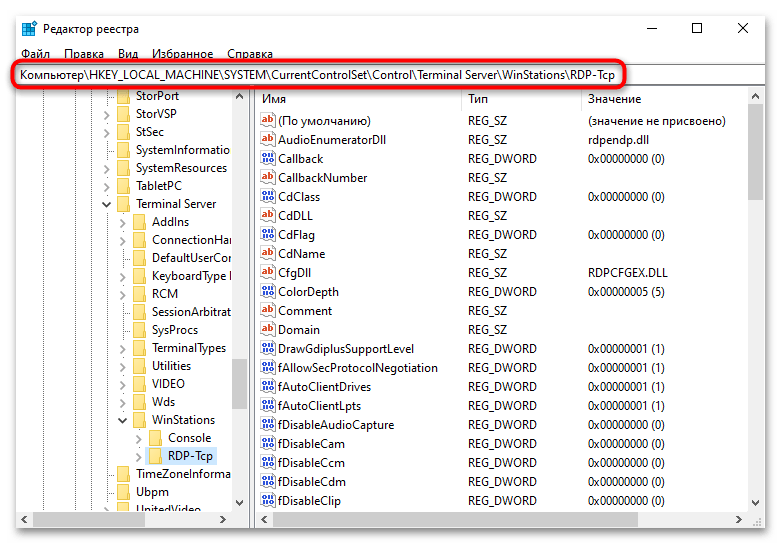This screenshot has height=544, width=781.
Task: Expand the RDP-Tcp tree node
Action: coord(139,456)
